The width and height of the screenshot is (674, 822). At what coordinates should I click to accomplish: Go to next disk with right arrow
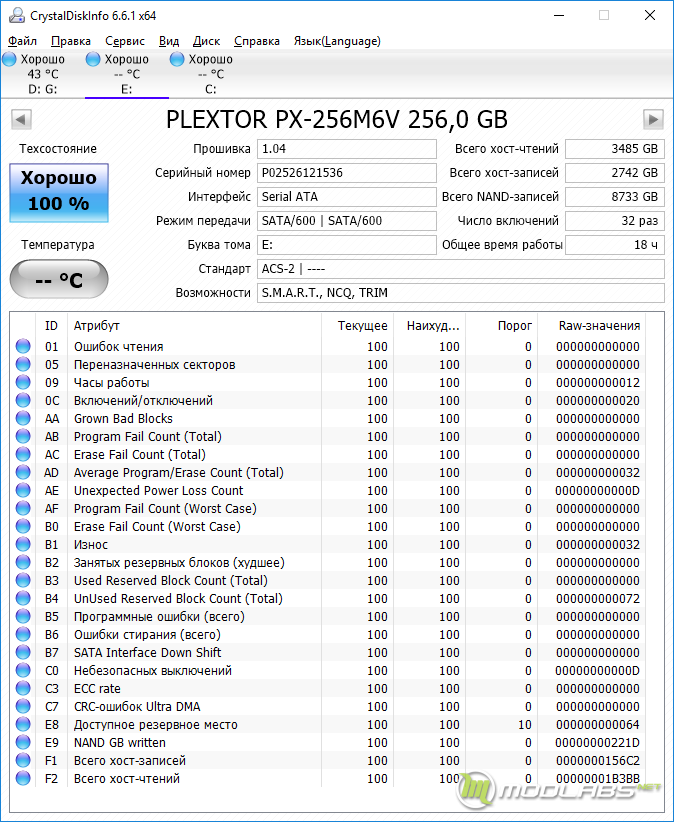point(653,119)
